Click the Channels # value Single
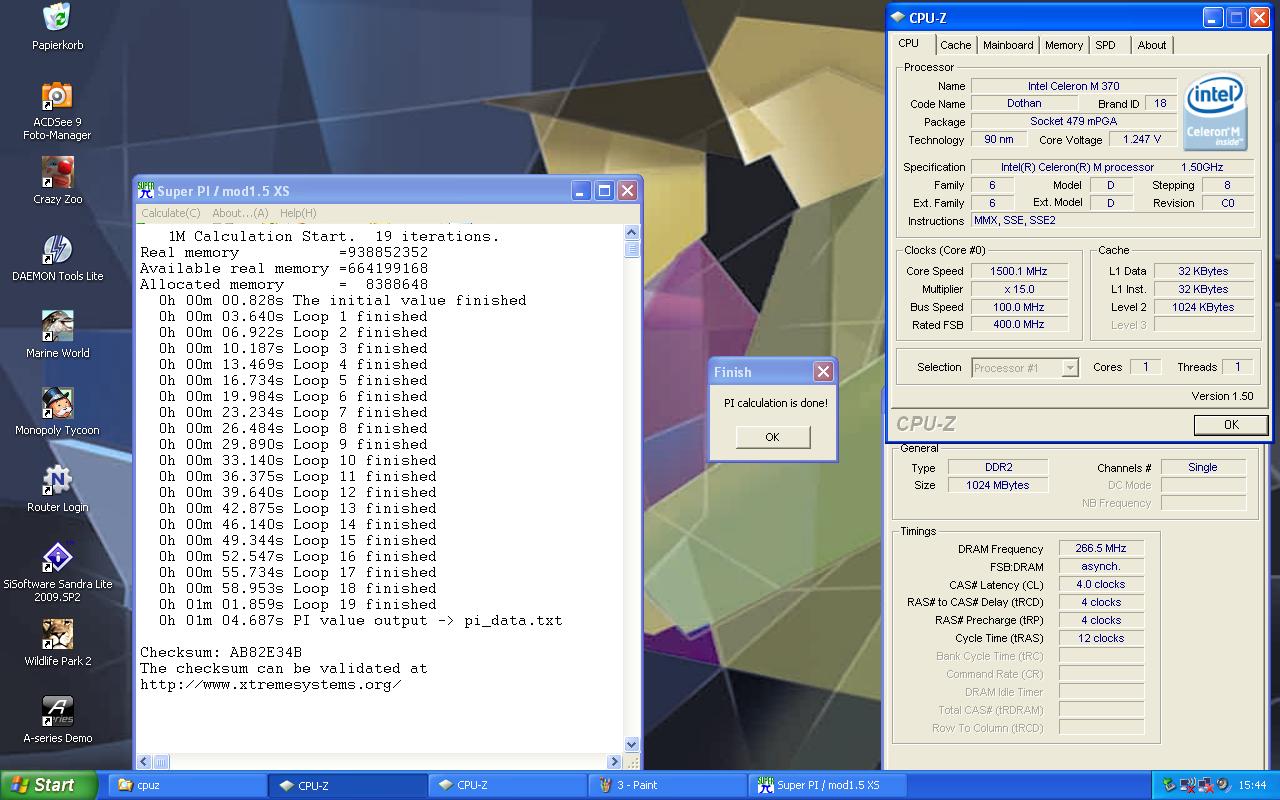This screenshot has width=1280, height=800. tap(1203, 467)
